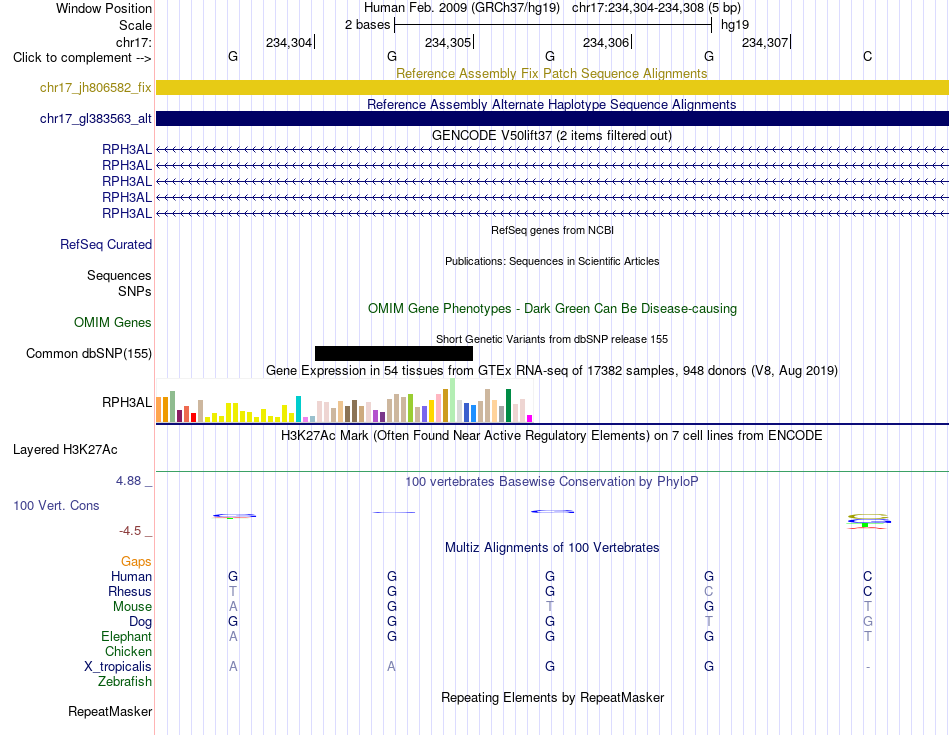Click the "Common dbSNP(155)" track label
This screenshot has height=735, width=950.
tap(89, 353)
